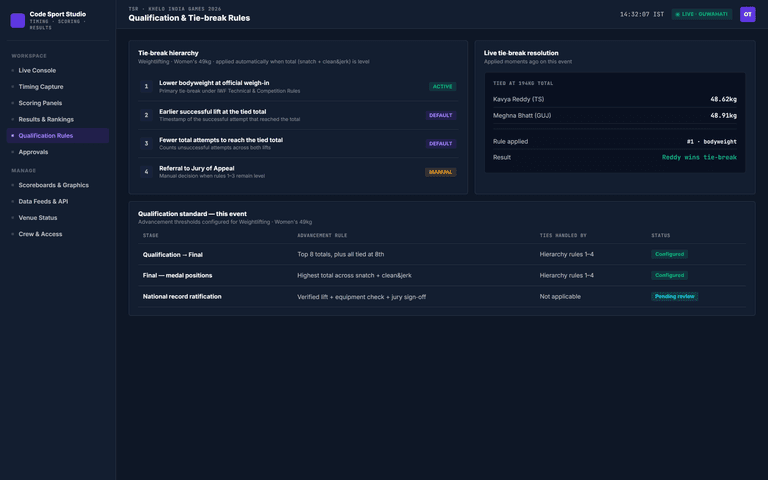768x480 pixels.
Task: Click the LIVE · GUWAHATI status badge
Action: pos(701,14)
